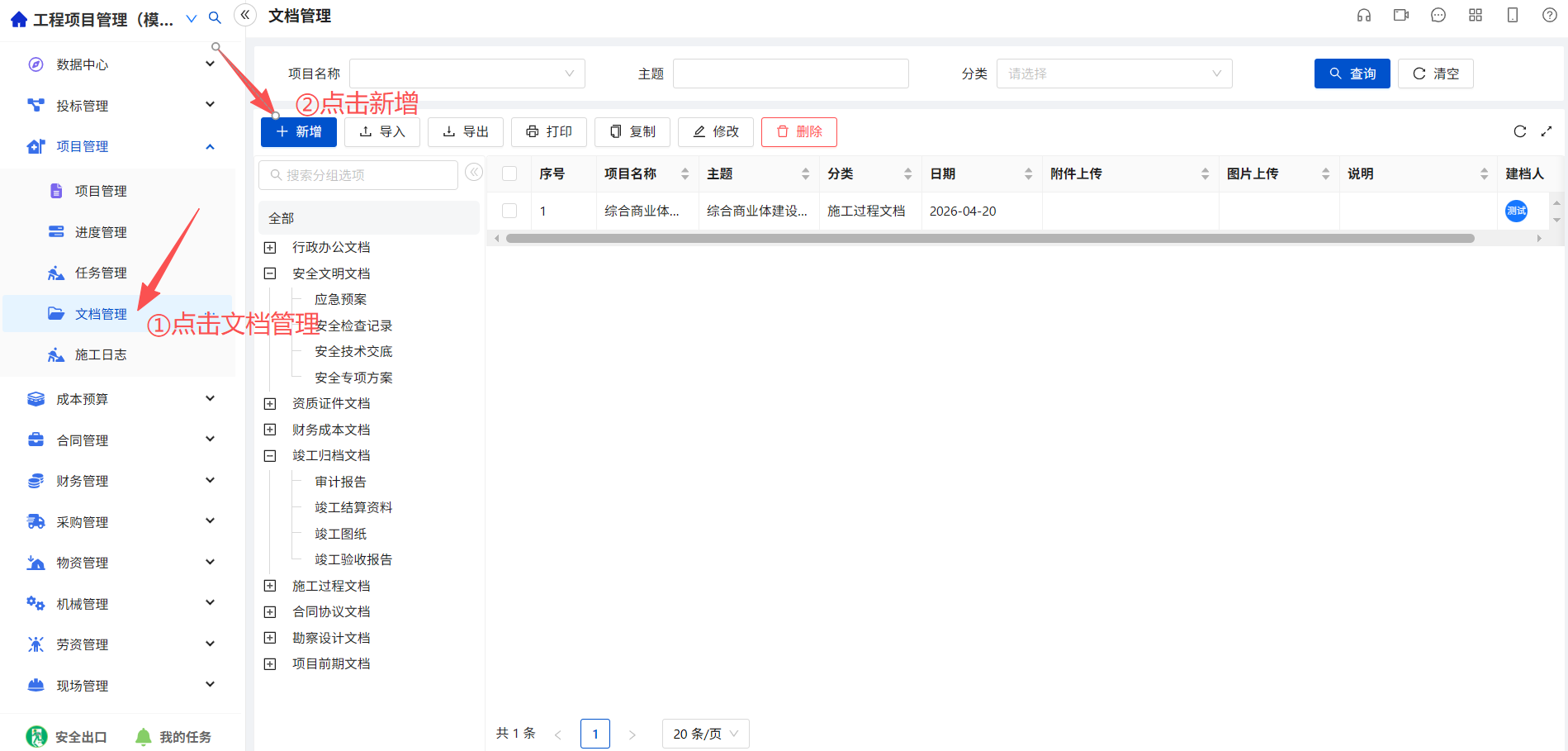This screenshot has width=1568, height=751.
Task: Open the video camera icon
Action: pyautogui.click(x=1401, y=16)
